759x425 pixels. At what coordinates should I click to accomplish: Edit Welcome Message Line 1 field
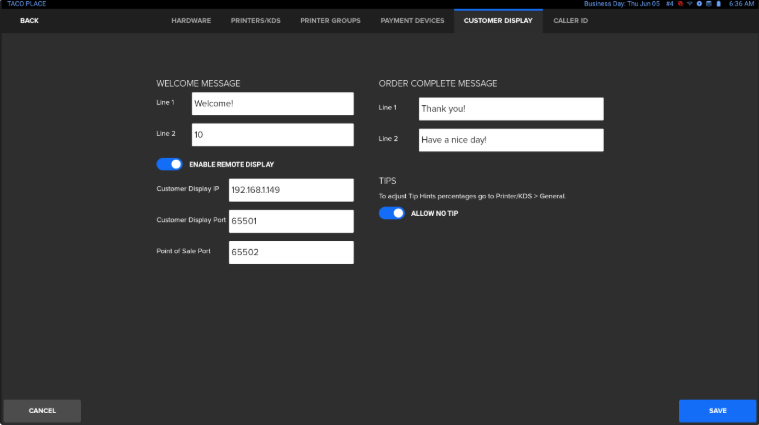[272, 104]
